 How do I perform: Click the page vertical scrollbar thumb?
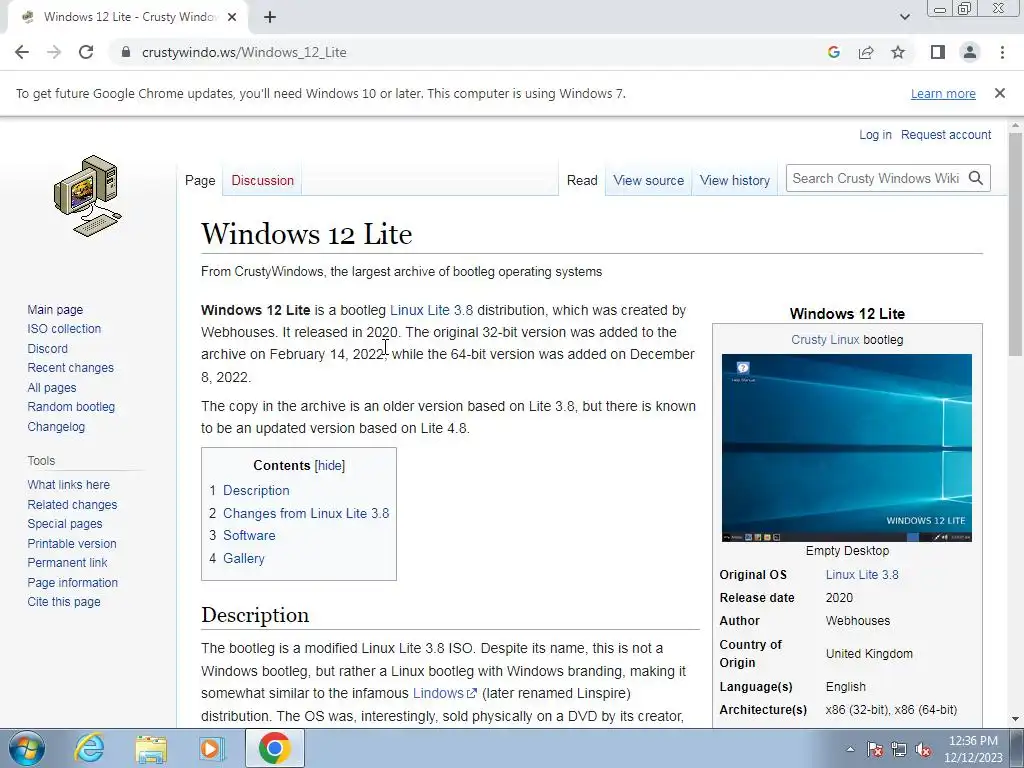1015,244
